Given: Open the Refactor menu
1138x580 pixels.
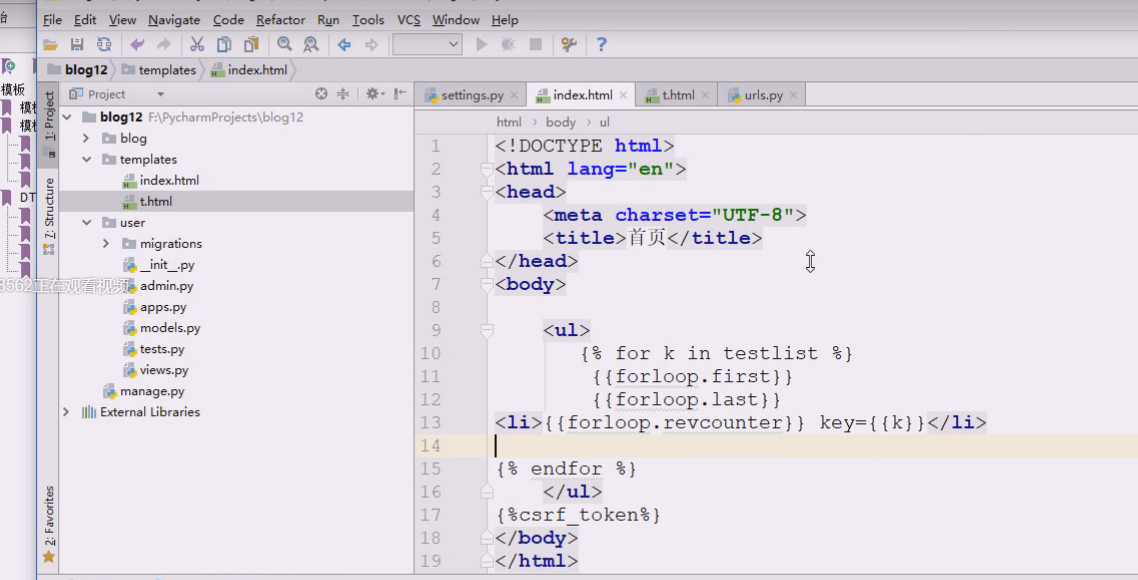Looking at the screenshot, I should (281, 20).
